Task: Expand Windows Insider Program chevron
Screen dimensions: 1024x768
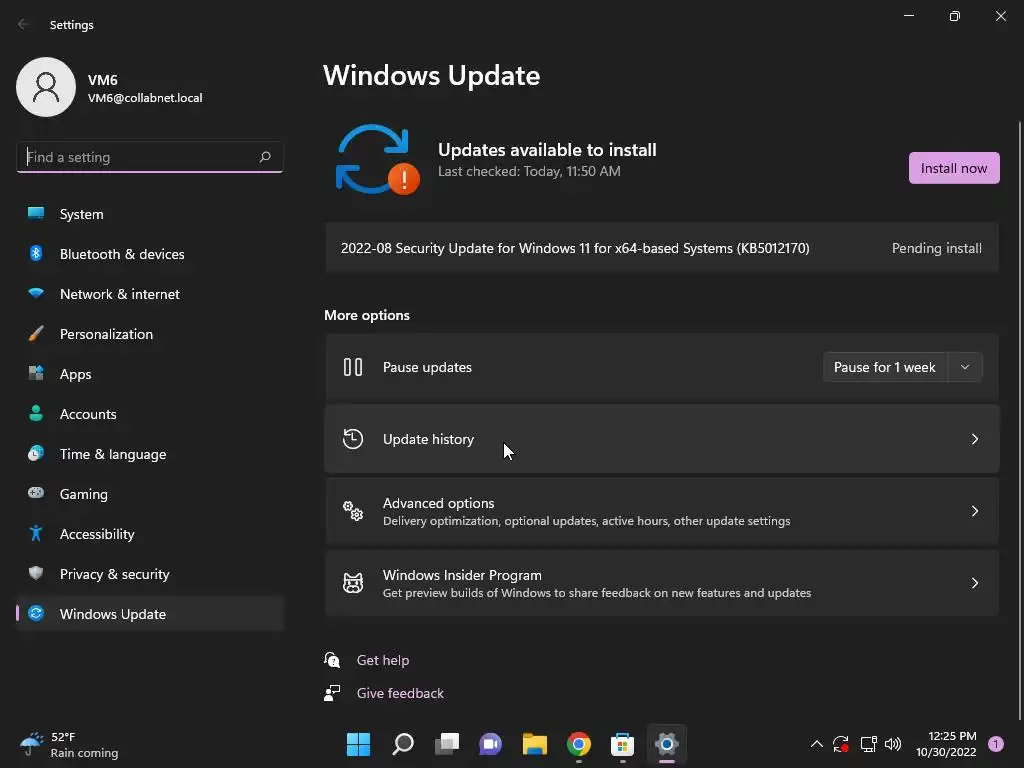Action: pyautogui.click(x=974, y=583)
